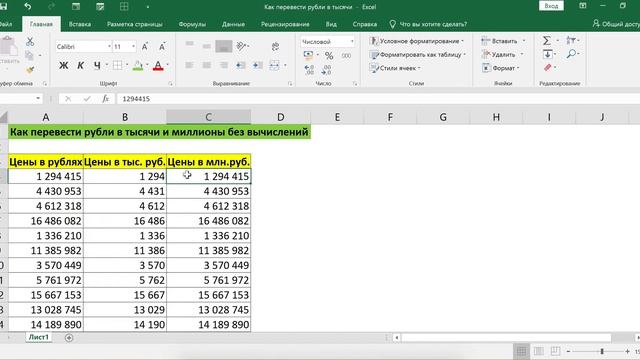Click the Increase Indent icon
Screen dimensions: 640x360
tap(258, 65)
